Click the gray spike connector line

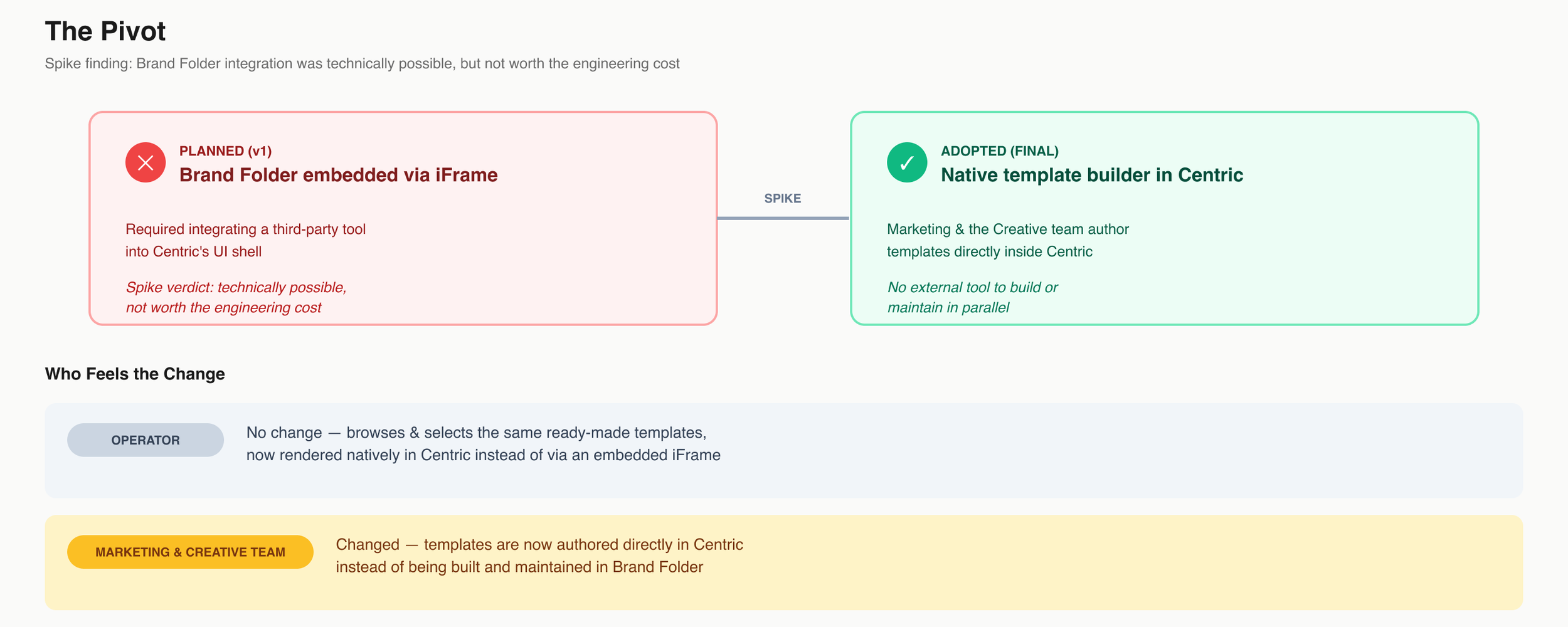(x=783, y=218)
